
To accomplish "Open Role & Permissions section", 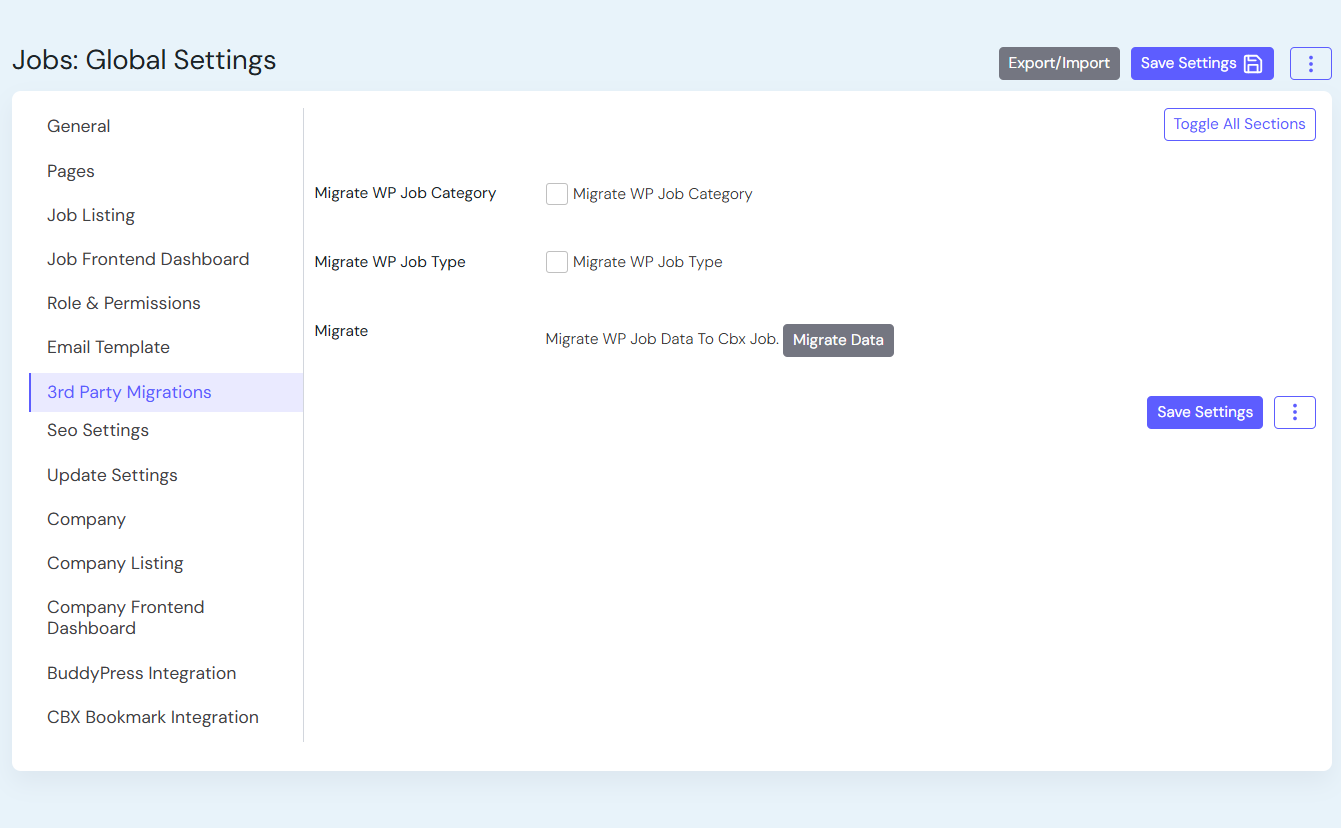I will click(x=124, y=303).
